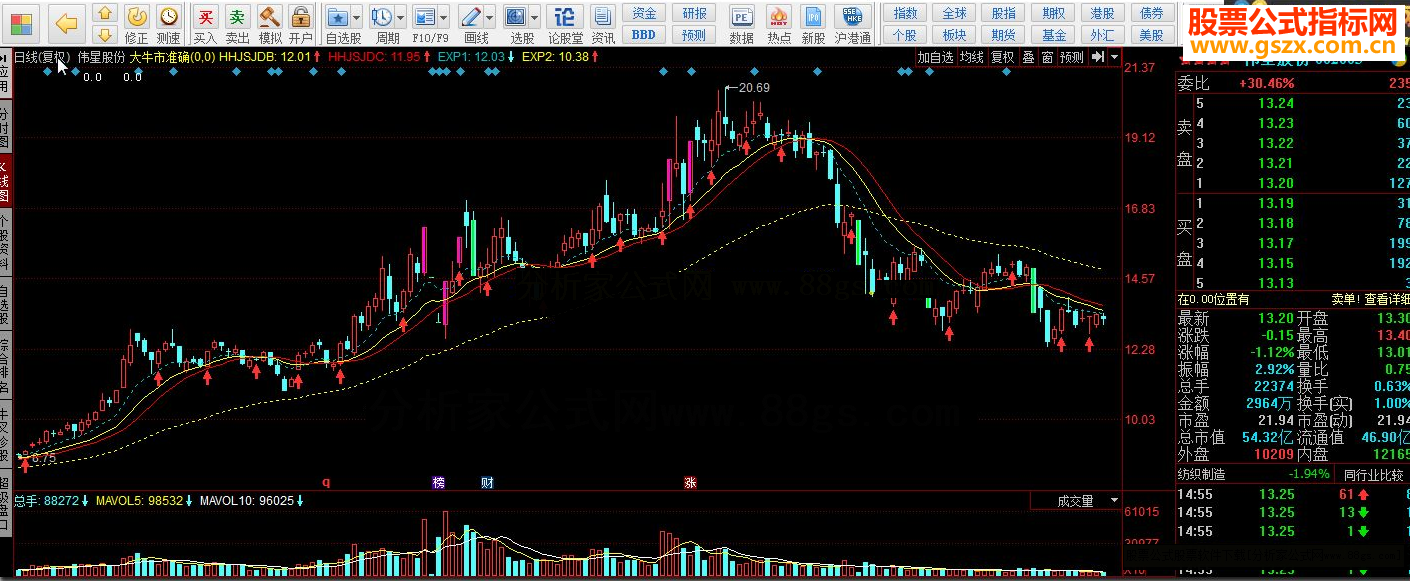This screenshot has width=1410, height=581.
Task: Switch to the 期货 futures tab
Action: pyautogui.click(x=1004, y=35)
